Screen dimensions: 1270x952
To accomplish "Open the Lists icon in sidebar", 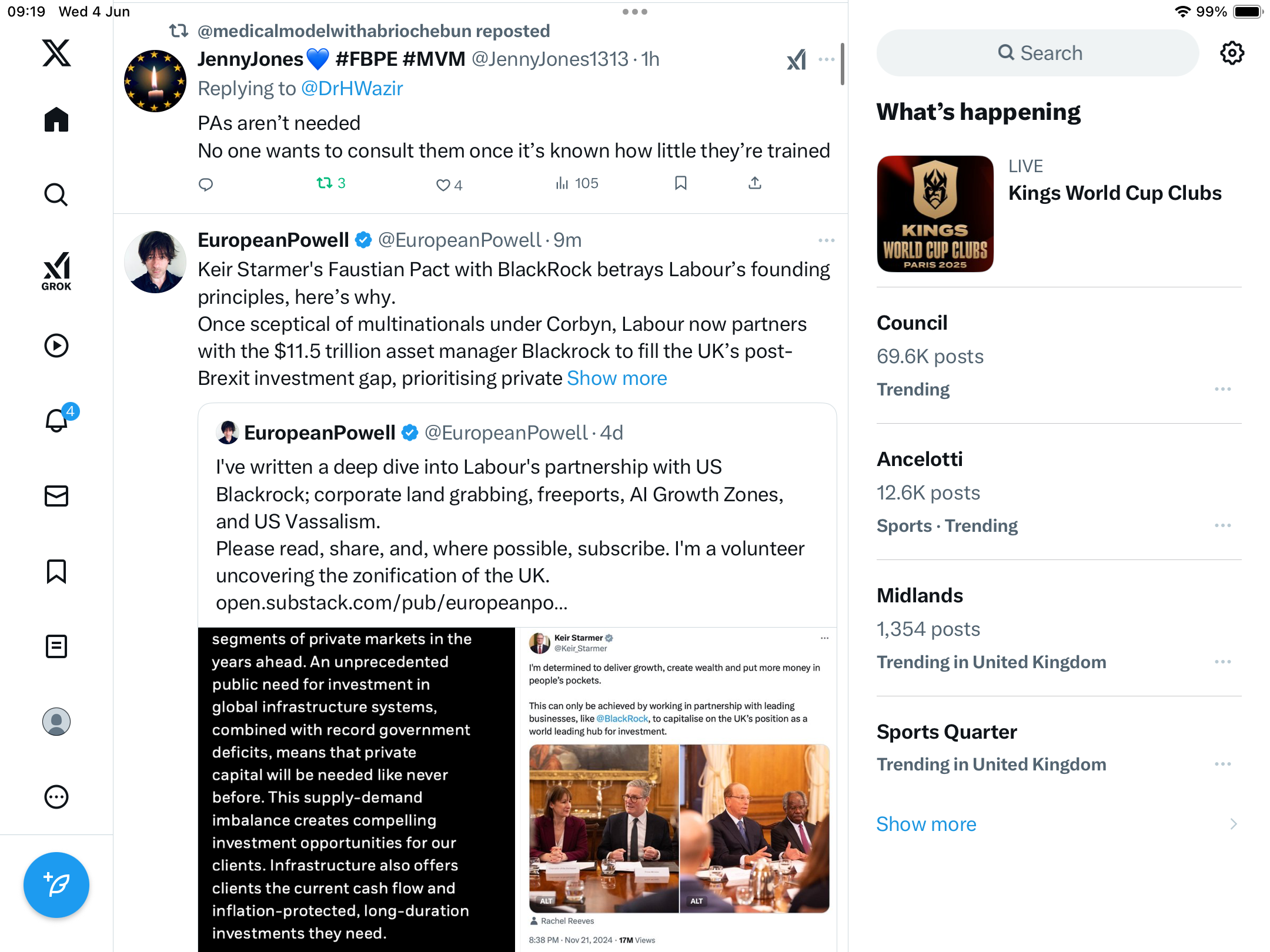I will coord(56,646).
